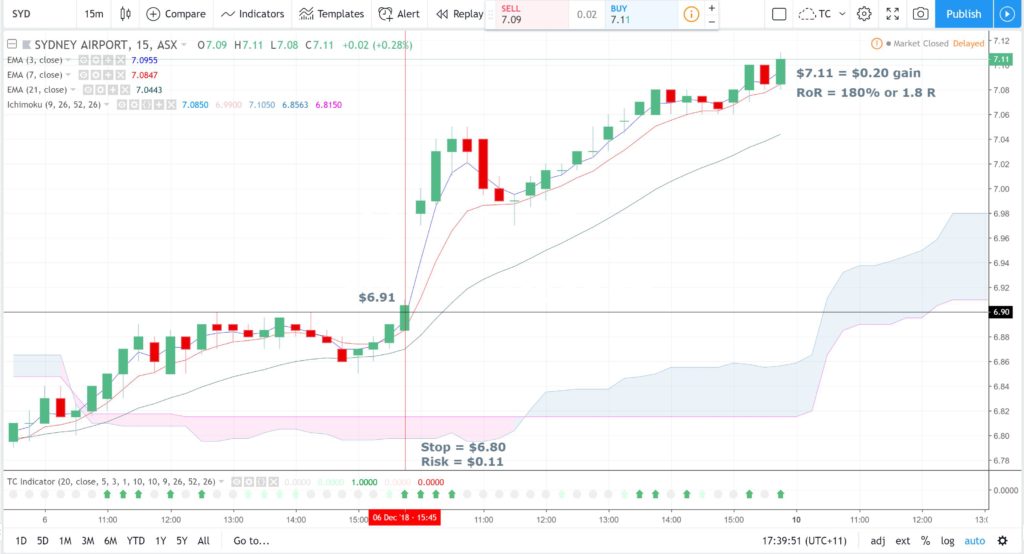This screenshot has width=1024, height=554.
Task: Expand the EMA (3, close) dropdown arrow
Action: pyautogui.click(x=68, y=60)
